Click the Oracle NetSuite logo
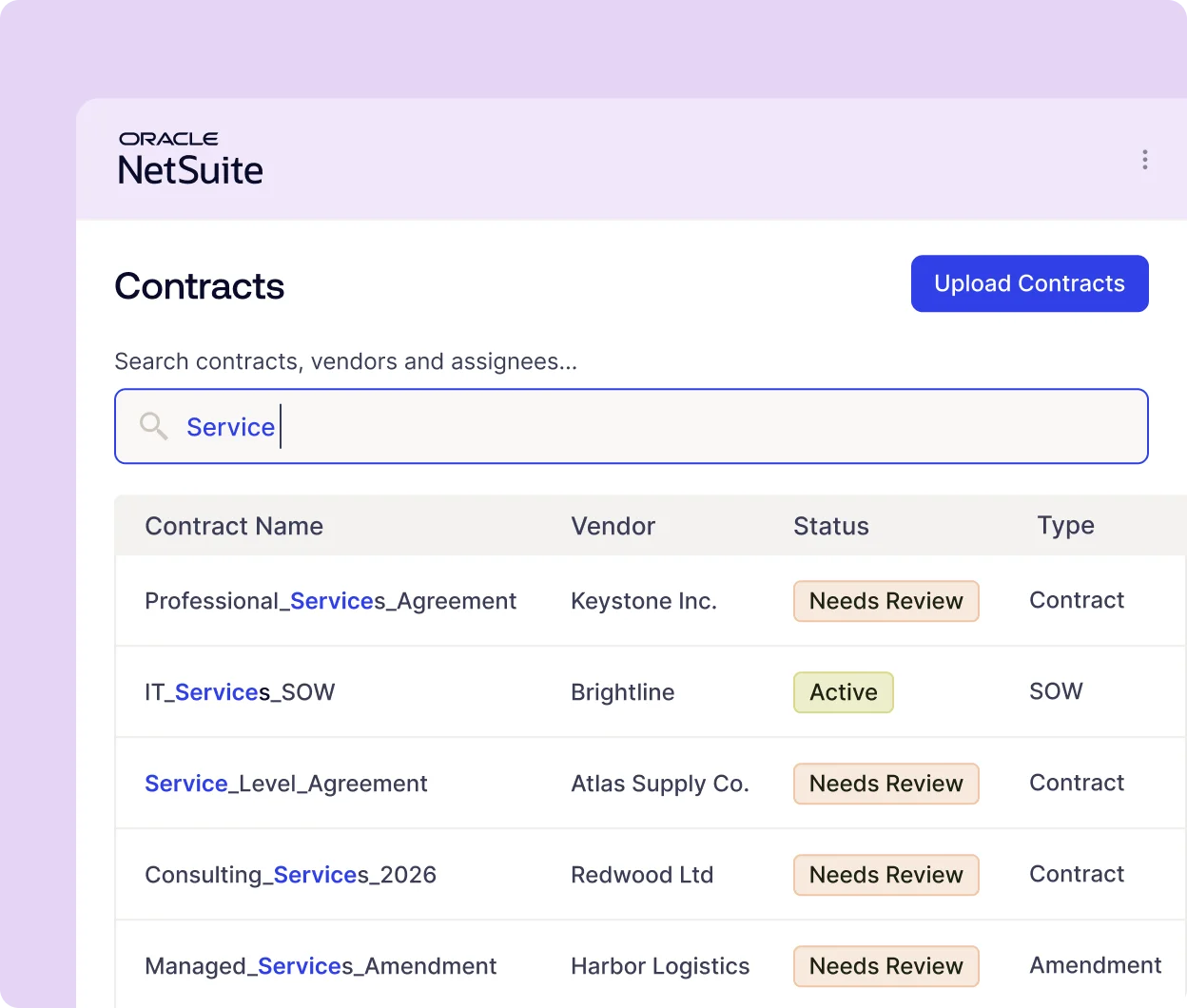The width and height of the screenshot is (1187, 1008). click(190, 159)
